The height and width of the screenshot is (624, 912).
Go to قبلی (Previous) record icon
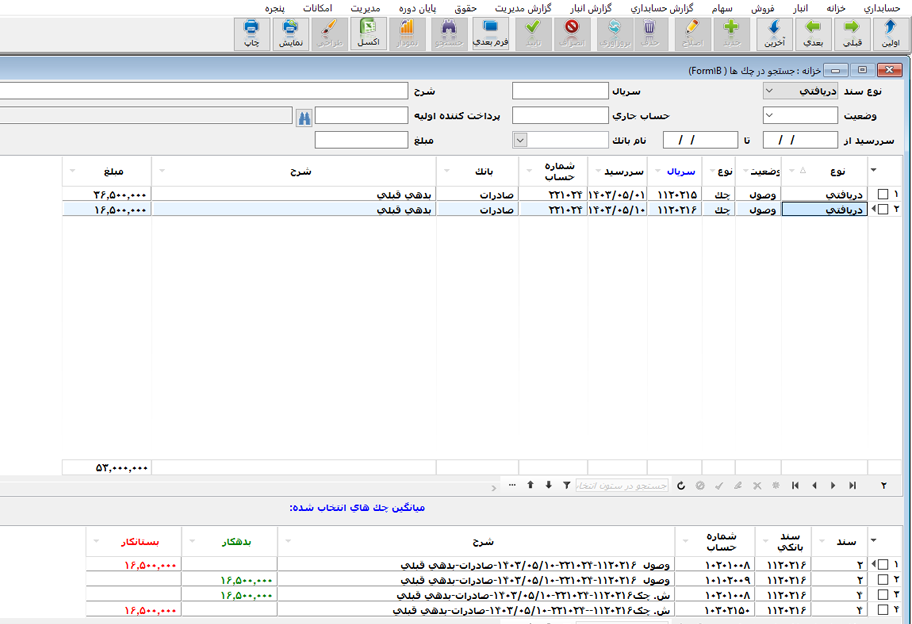[x=852, y=34]
